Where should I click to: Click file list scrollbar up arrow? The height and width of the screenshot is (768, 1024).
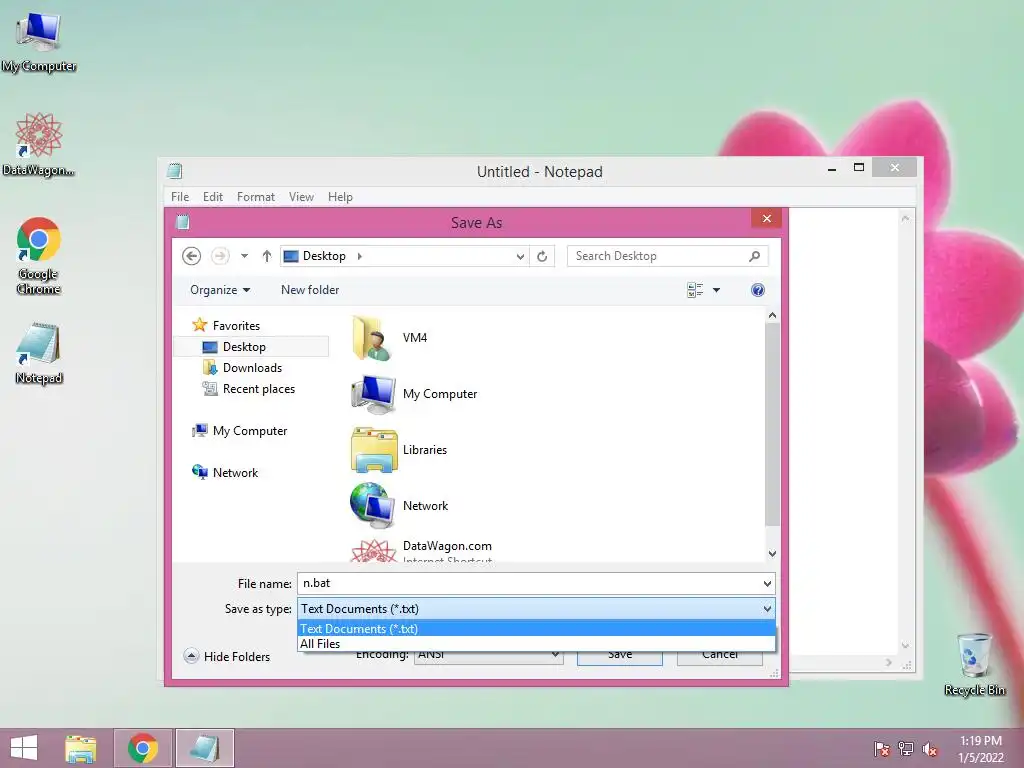(772, 315)
